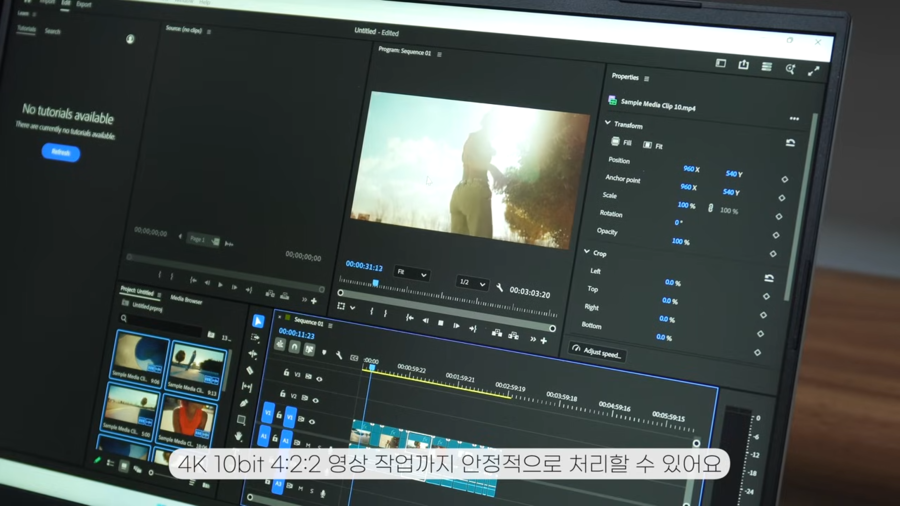The width and height of the screenshot is (900, 506).
Task: Open Program monitor wrench settings
Action: pos(499,288)
